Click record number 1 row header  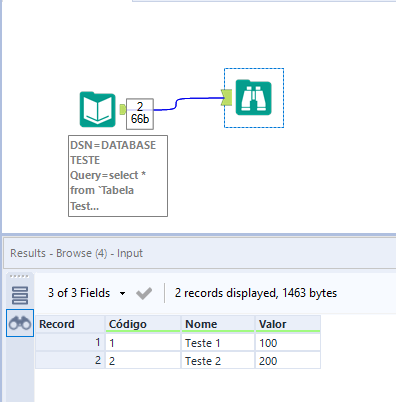pyautogui.click(x=70, y=342)
